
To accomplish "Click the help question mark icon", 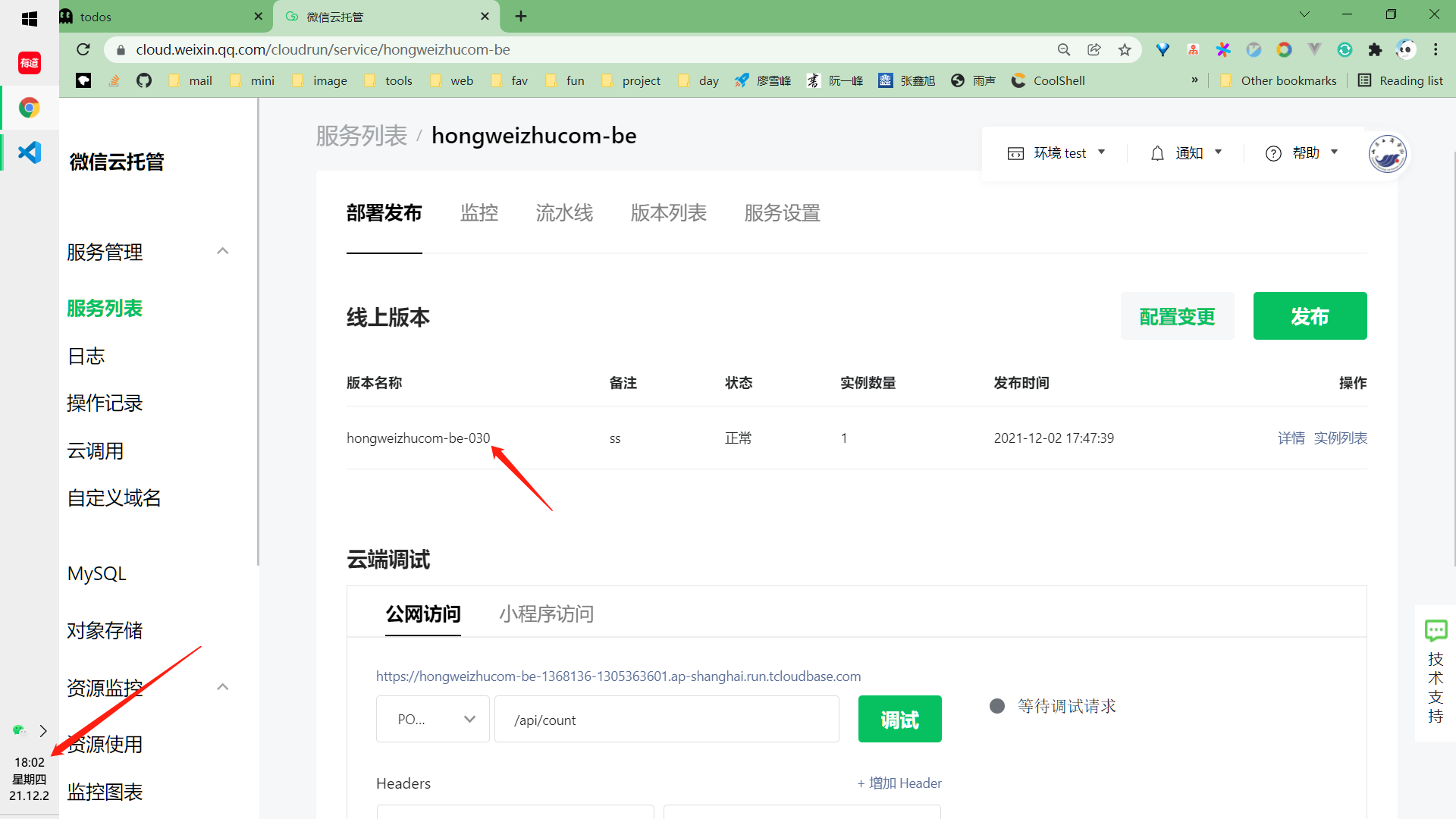I will pos(1273,153).
